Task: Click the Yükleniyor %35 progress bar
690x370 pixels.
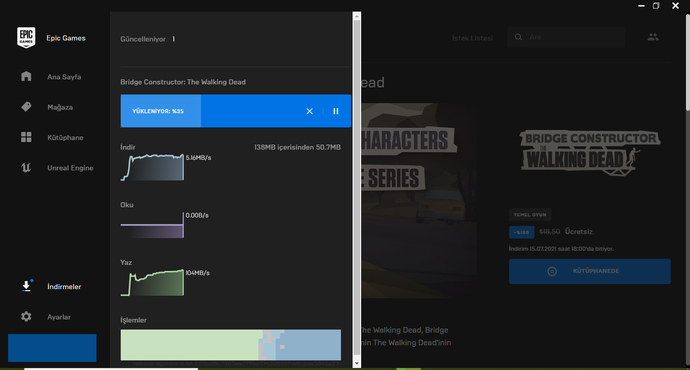Action: coord(236,111)
